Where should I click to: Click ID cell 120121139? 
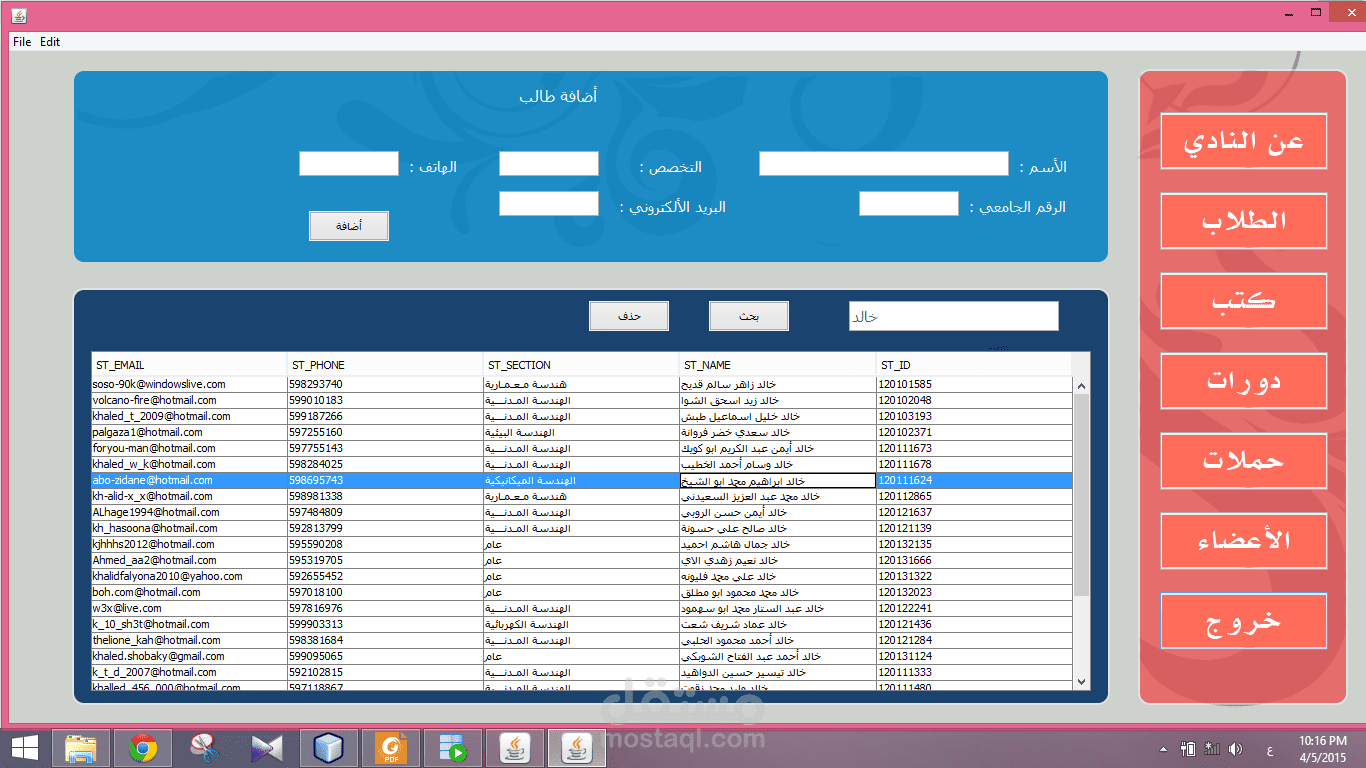[x=974, y=528]
